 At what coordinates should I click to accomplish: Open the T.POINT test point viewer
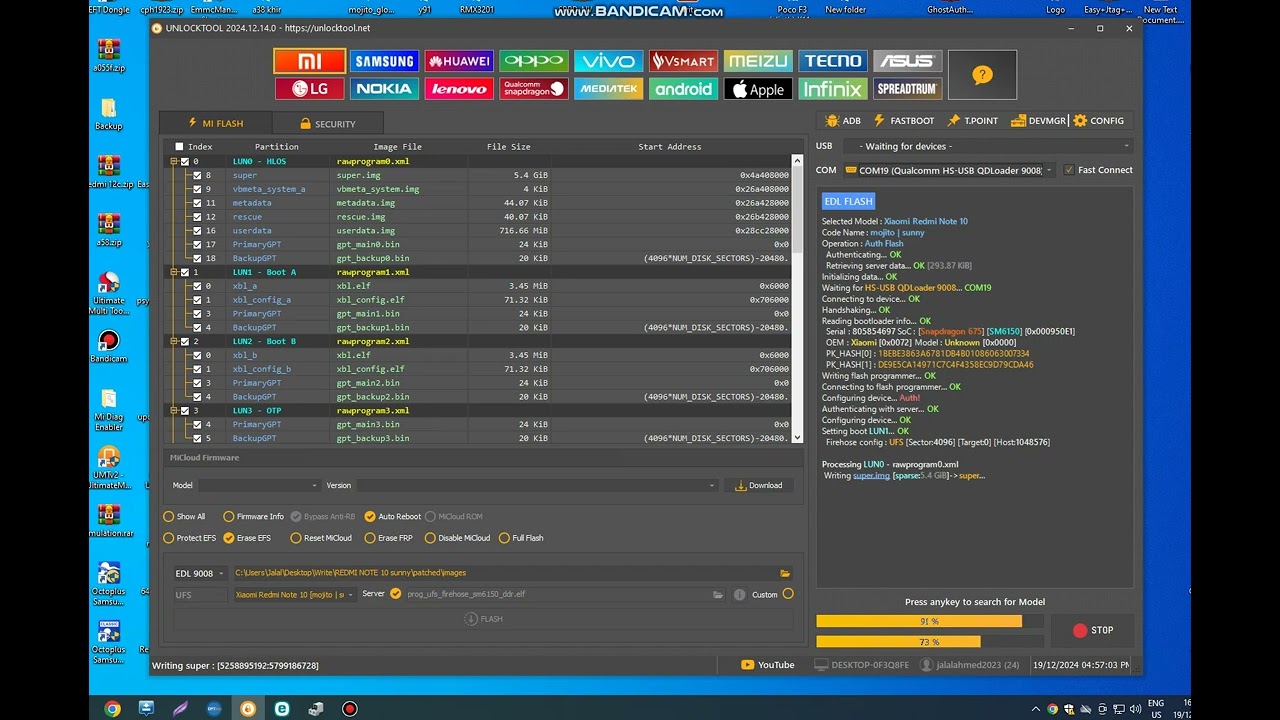pyautogui.click(x=973, y=121)
